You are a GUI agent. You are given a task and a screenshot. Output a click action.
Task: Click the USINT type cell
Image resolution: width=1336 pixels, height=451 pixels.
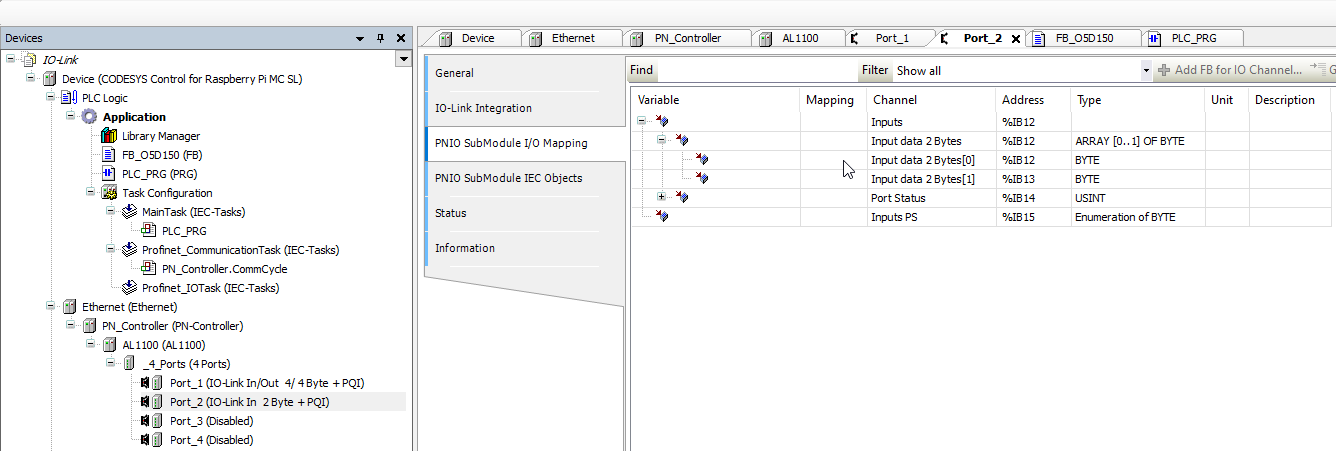[1138, 198]
